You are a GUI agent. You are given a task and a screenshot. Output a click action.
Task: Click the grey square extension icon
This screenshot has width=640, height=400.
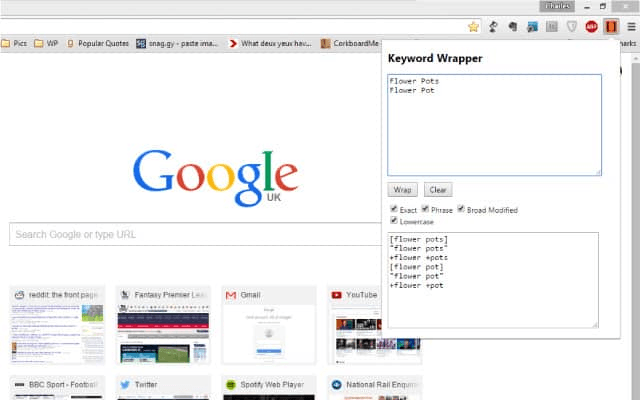pyautogui.click(x=552, y=27)
